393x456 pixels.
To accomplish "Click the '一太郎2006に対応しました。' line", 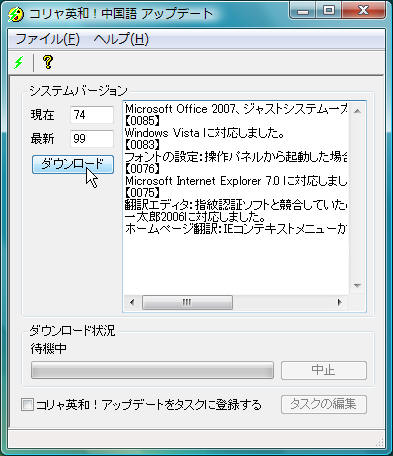I will pyautogui.click(x=195, y=217).
